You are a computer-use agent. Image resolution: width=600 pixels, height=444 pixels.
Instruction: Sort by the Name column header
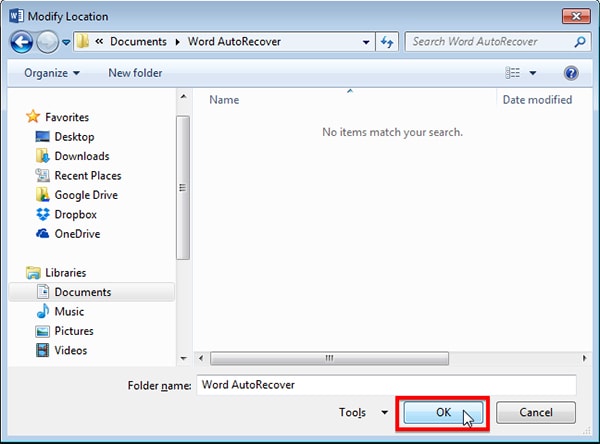point(224,100)
